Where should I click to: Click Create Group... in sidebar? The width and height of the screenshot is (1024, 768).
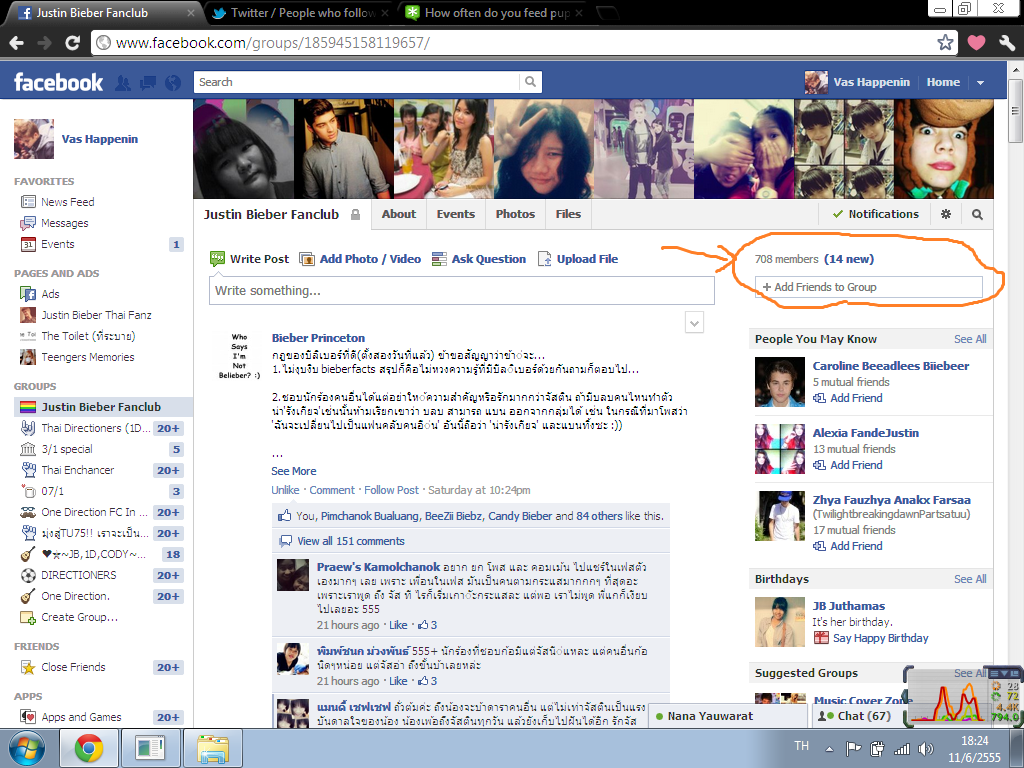pyautogui.click(x=80, y=617)
